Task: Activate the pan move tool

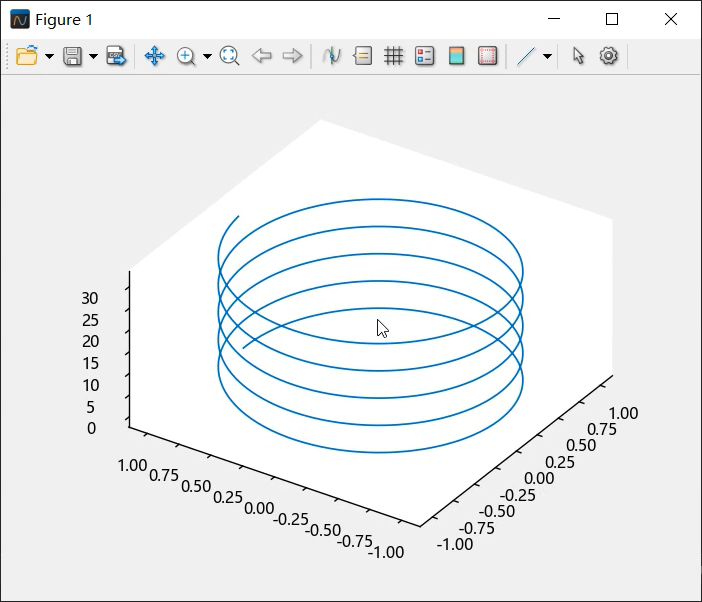Action: point(154,56)
